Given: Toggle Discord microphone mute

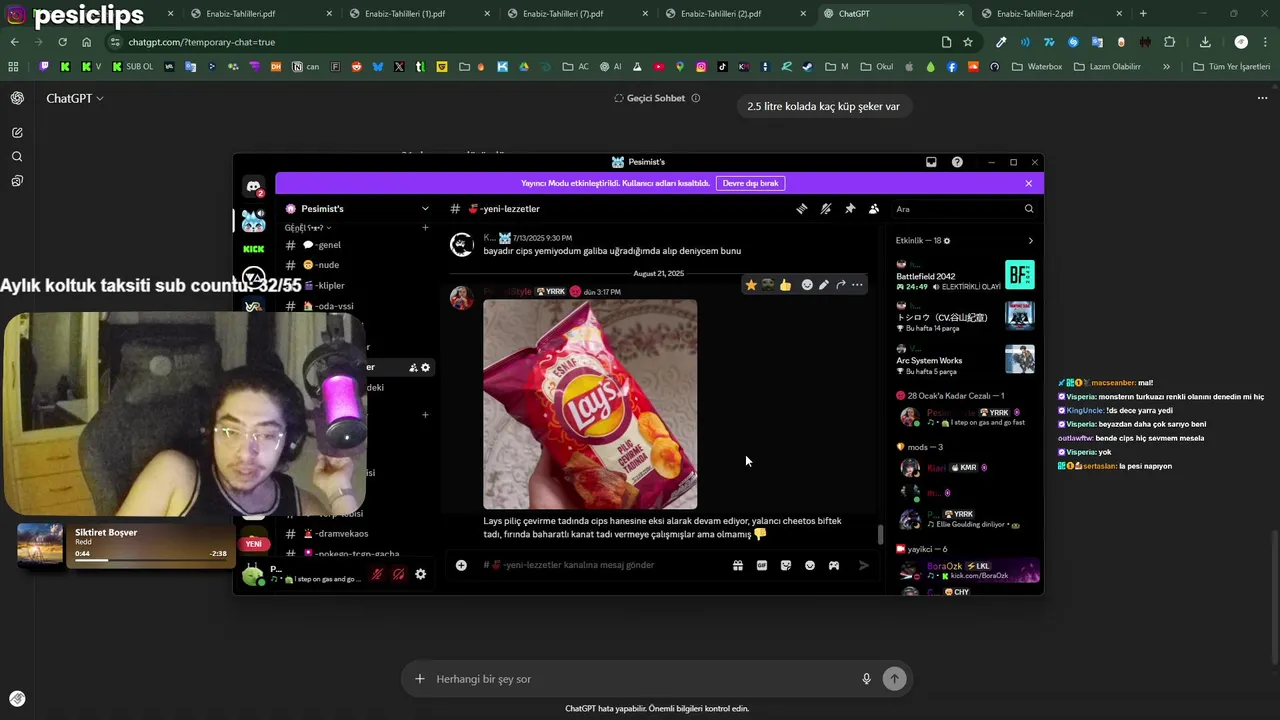Looking at the screenshot, I should pos(377,574).
